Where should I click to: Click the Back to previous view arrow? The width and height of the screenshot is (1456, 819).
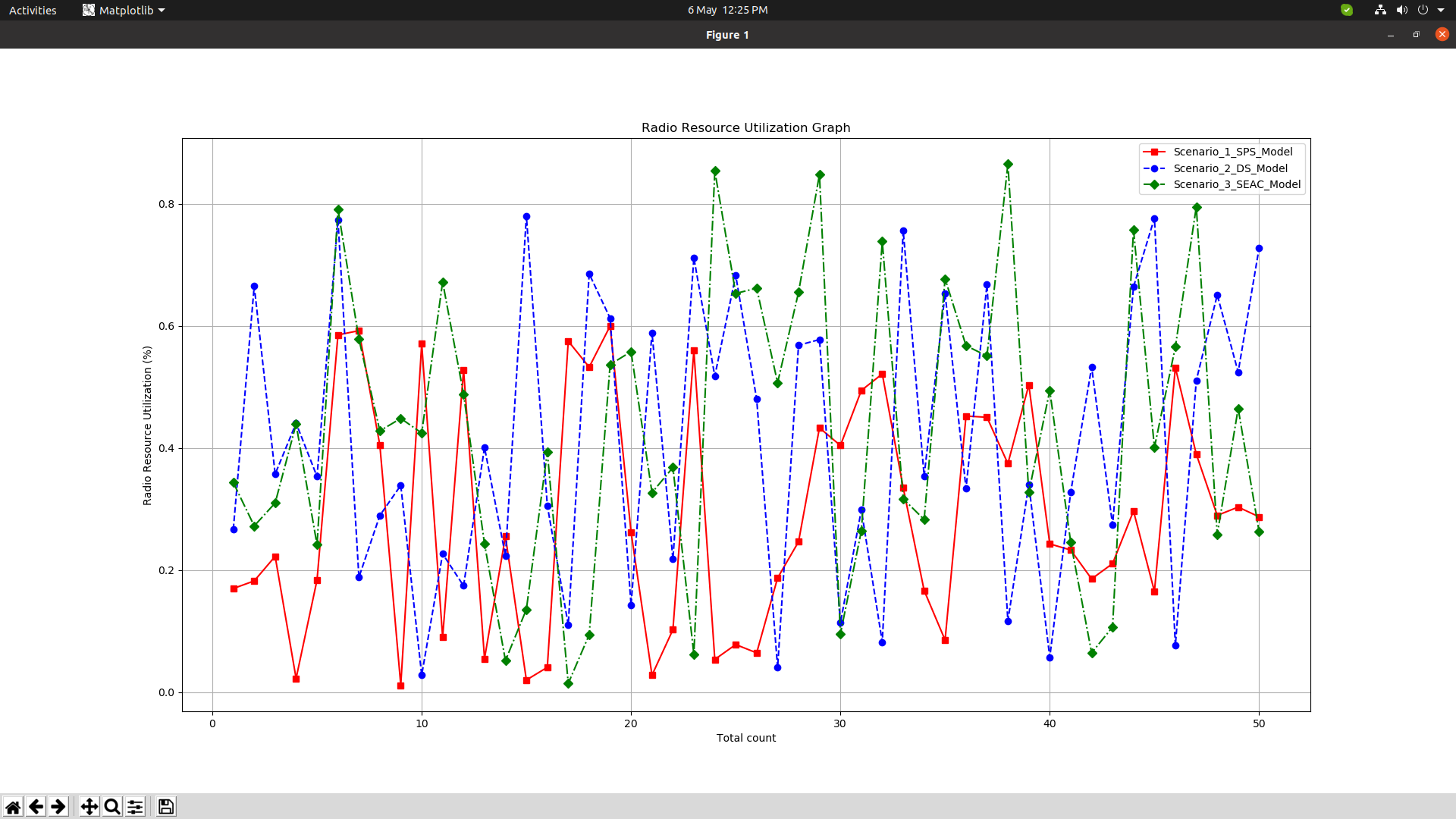pos(36,807)
